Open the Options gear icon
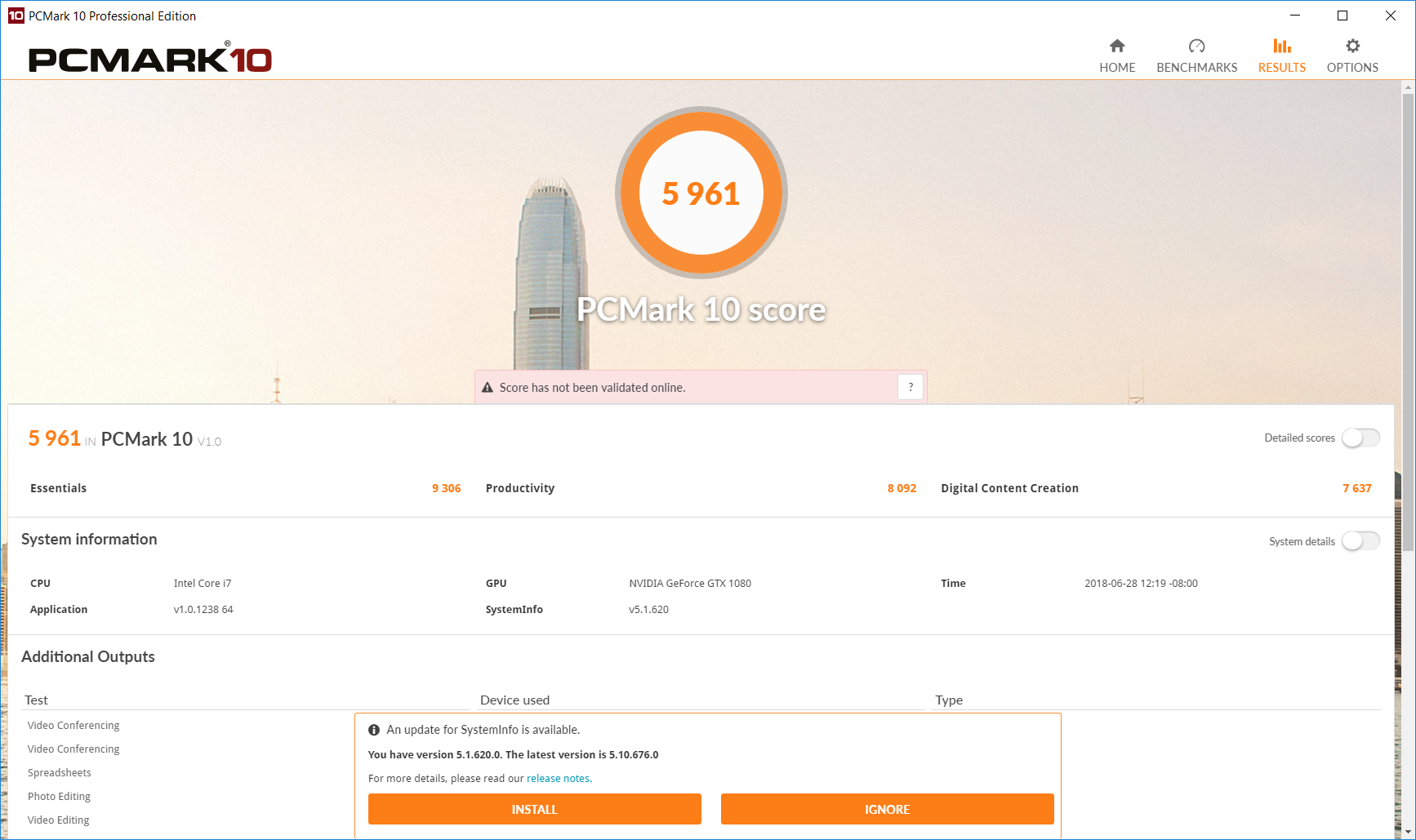Screen dimensions: 1416x840 pyautogui.click(x=1352, y=46)
